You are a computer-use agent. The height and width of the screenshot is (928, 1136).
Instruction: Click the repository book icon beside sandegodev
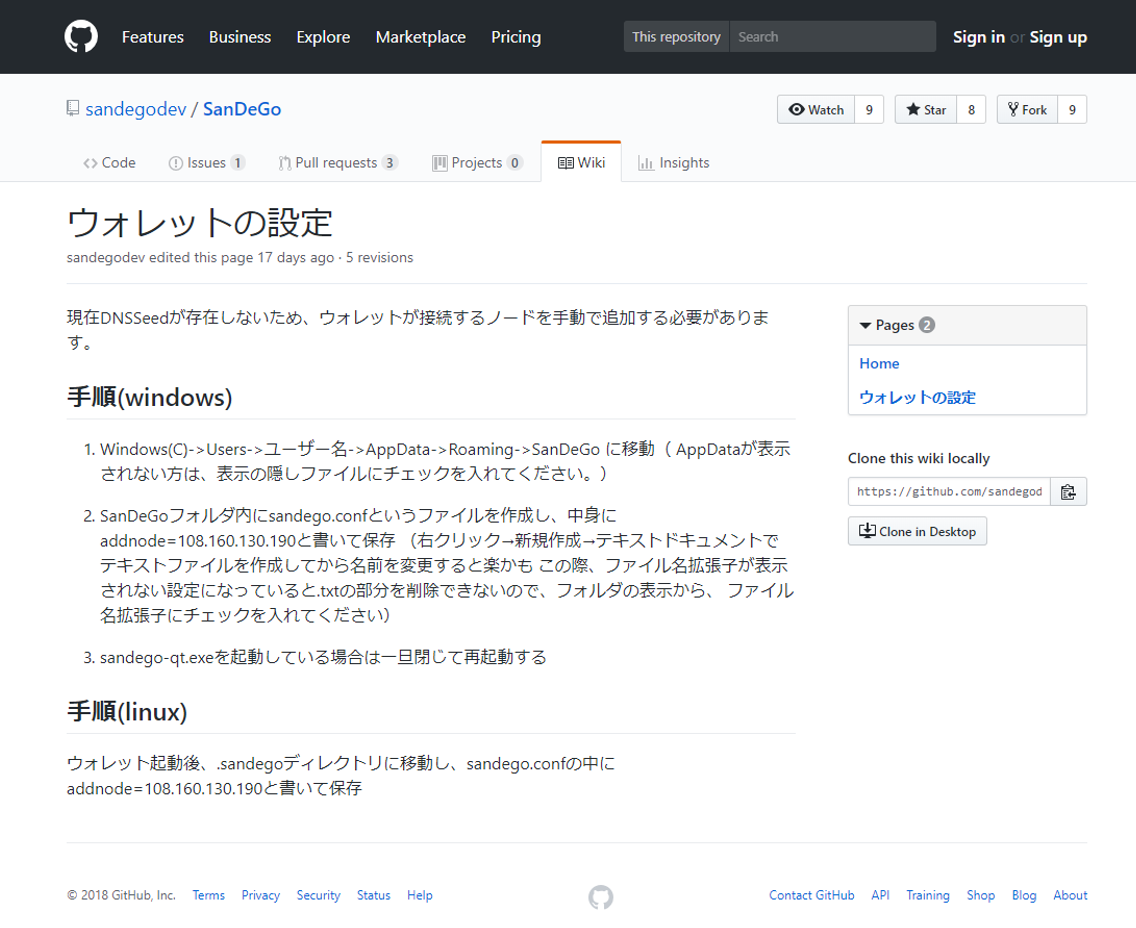point(73,109)
